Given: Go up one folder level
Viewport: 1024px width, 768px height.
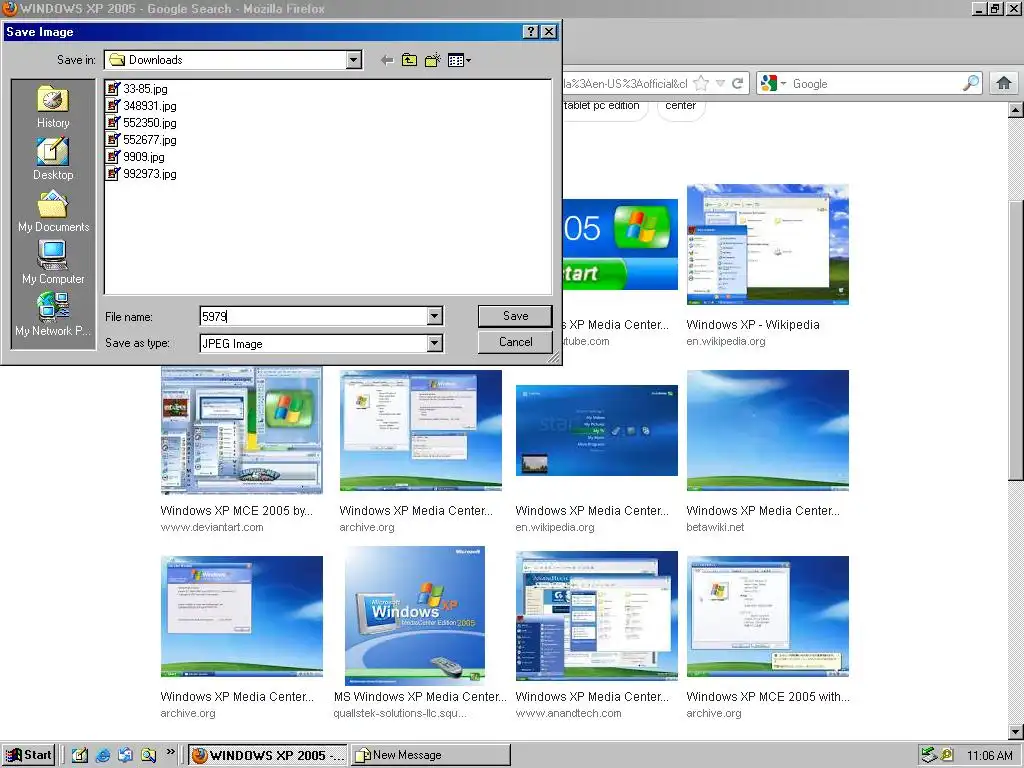Looking at the screenshot, I should tap(409, 60).
